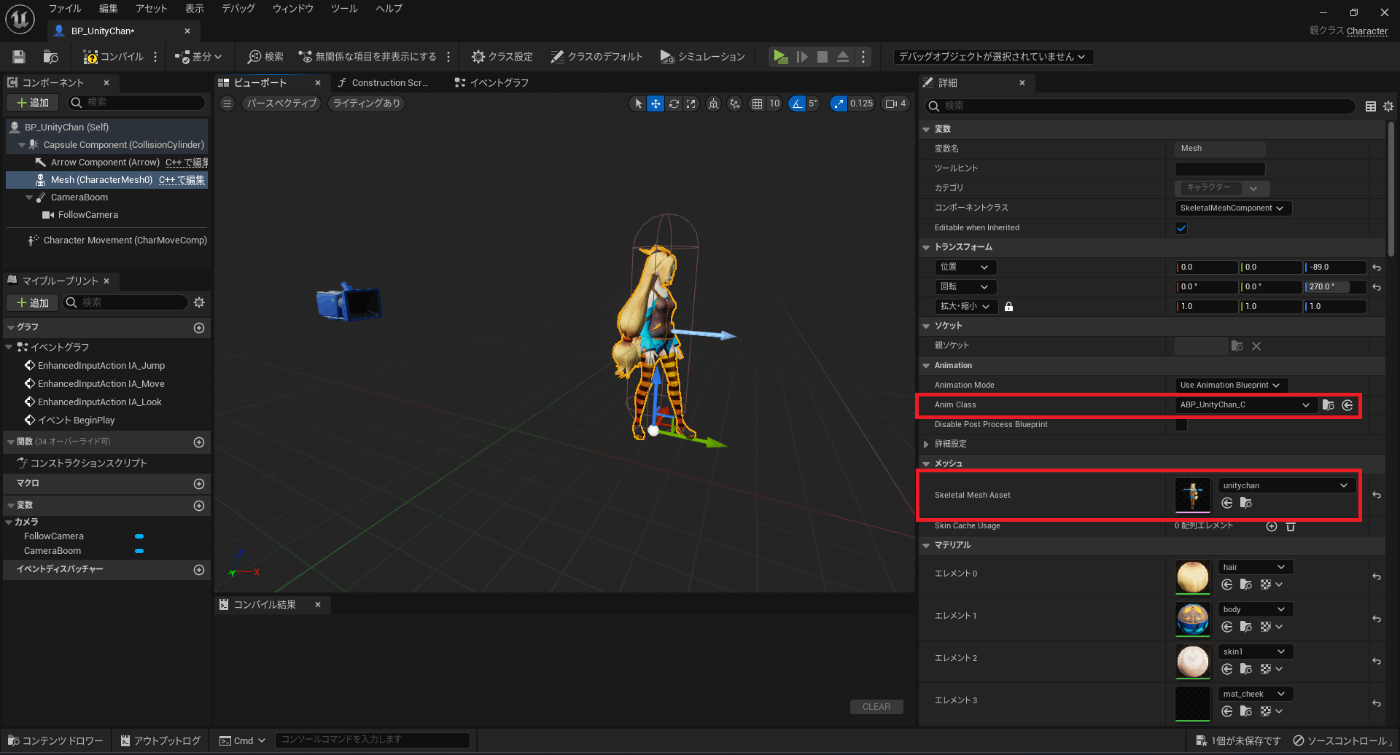Toggle world/local coordinate system icon

coord(713,103)
